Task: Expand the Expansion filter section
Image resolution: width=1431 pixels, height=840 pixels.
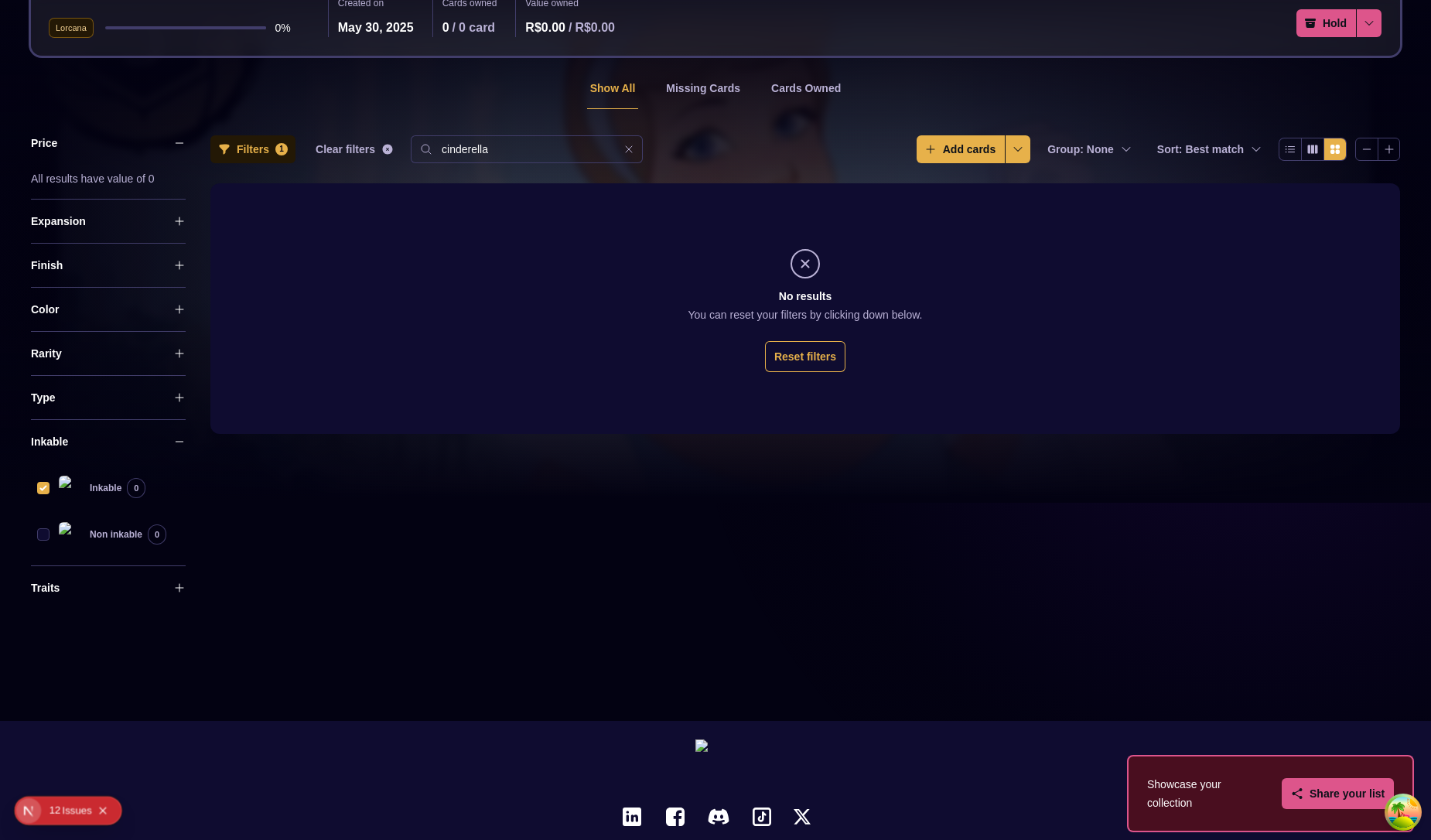Action: (179, 221)
